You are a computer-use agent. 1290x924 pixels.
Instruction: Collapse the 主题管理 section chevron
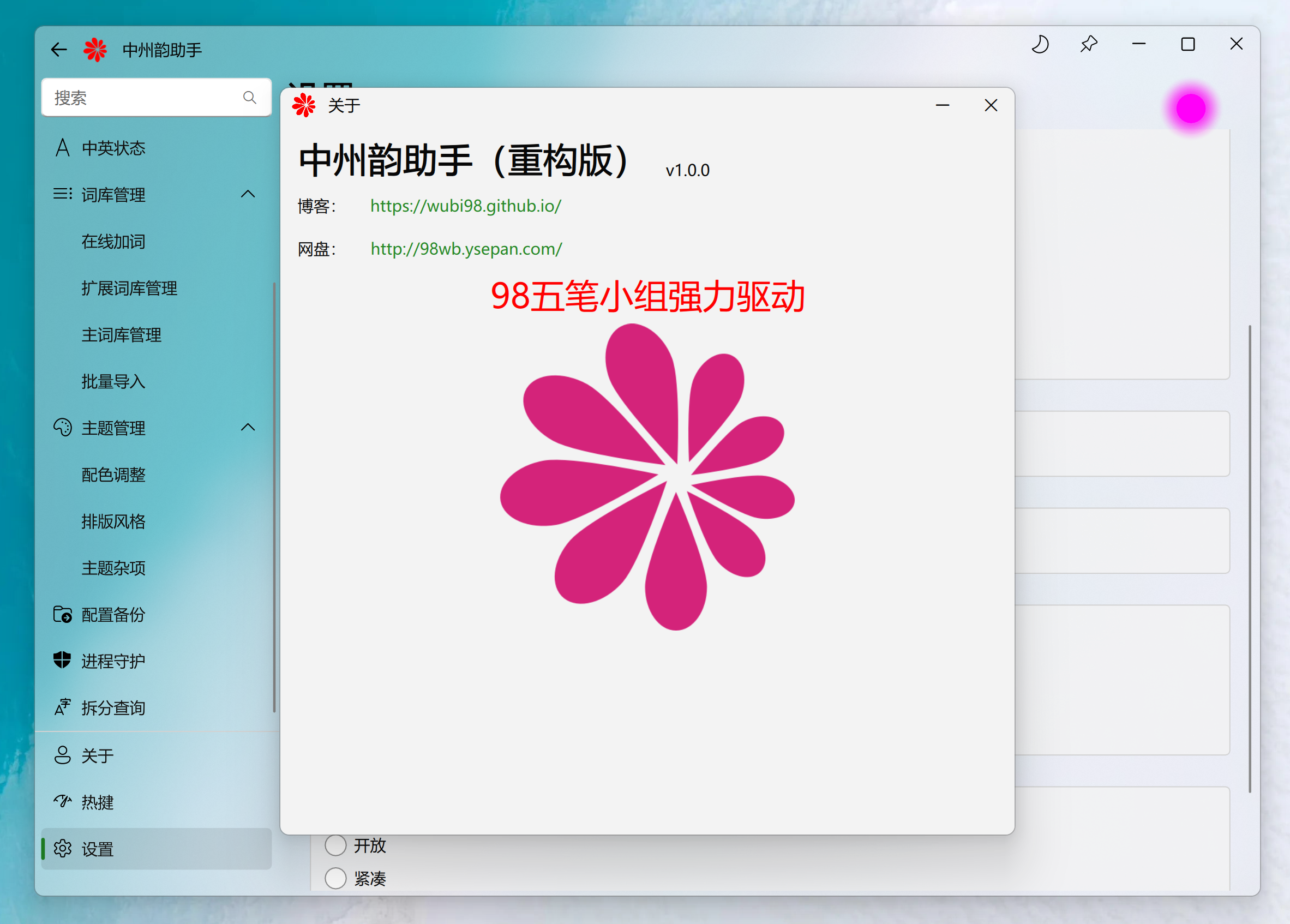(248, 428)
